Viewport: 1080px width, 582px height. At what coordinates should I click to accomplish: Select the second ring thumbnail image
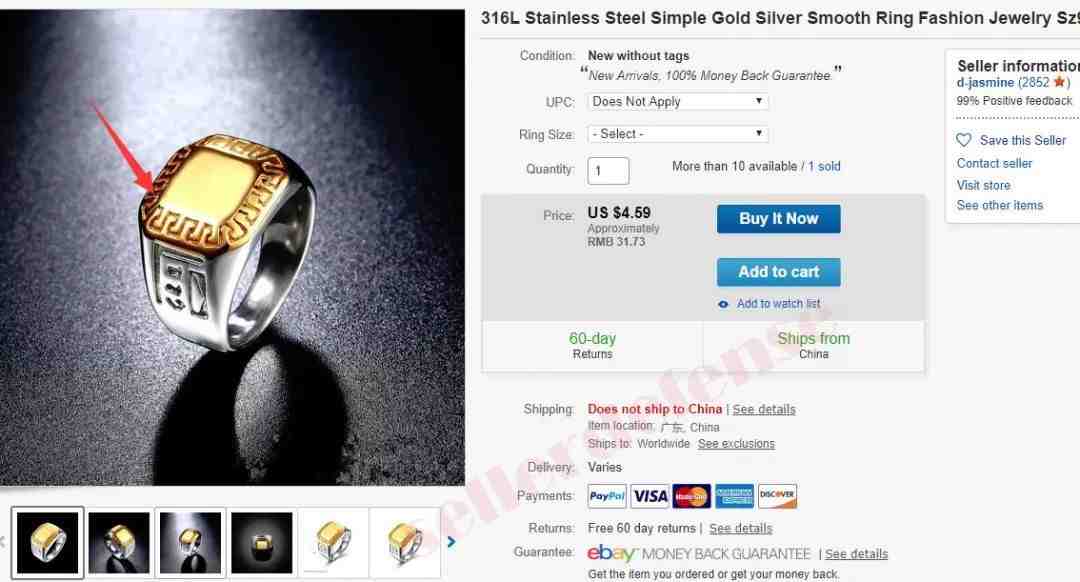click(119, 543)
